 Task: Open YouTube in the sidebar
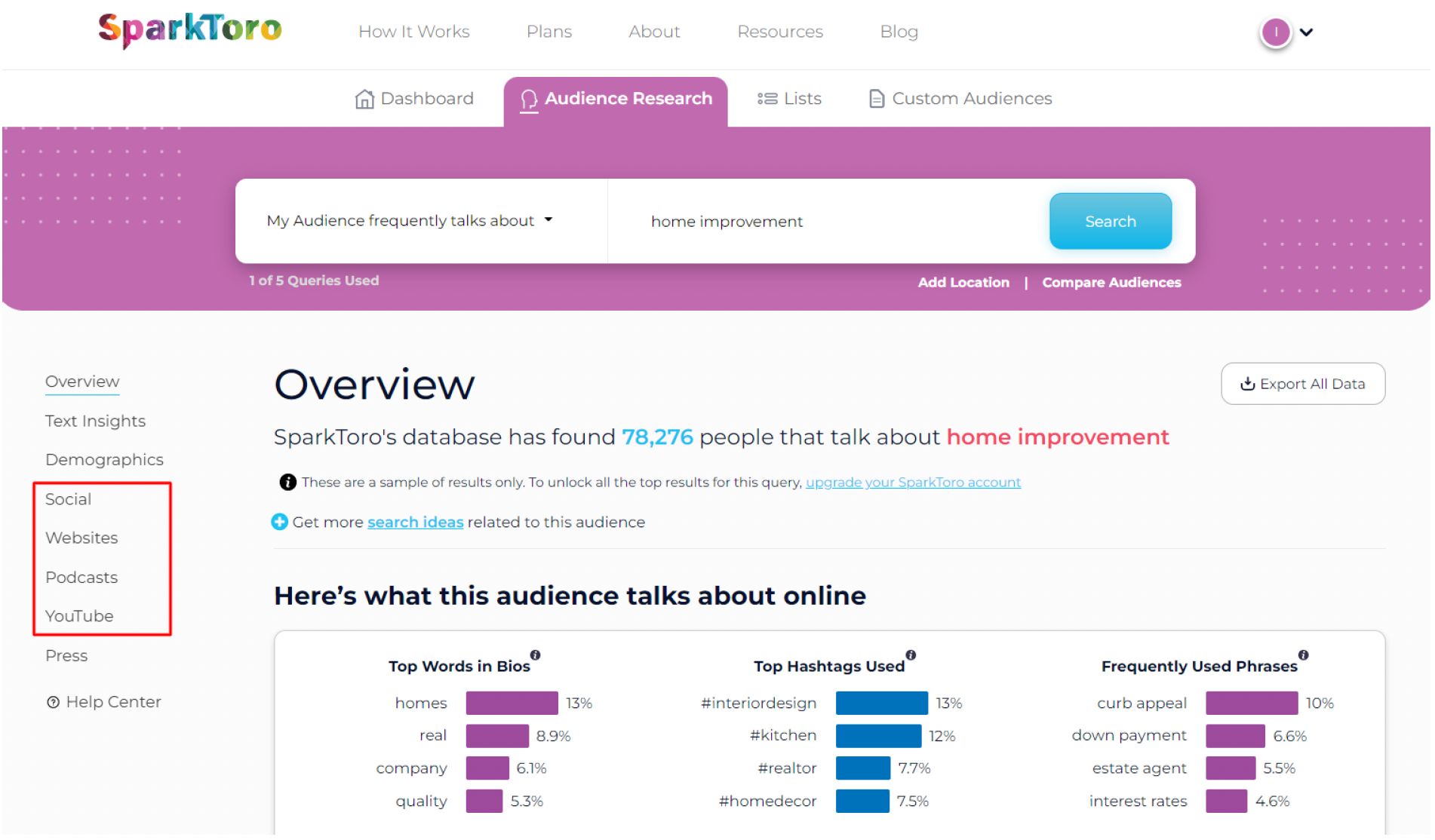click(79, 617)
